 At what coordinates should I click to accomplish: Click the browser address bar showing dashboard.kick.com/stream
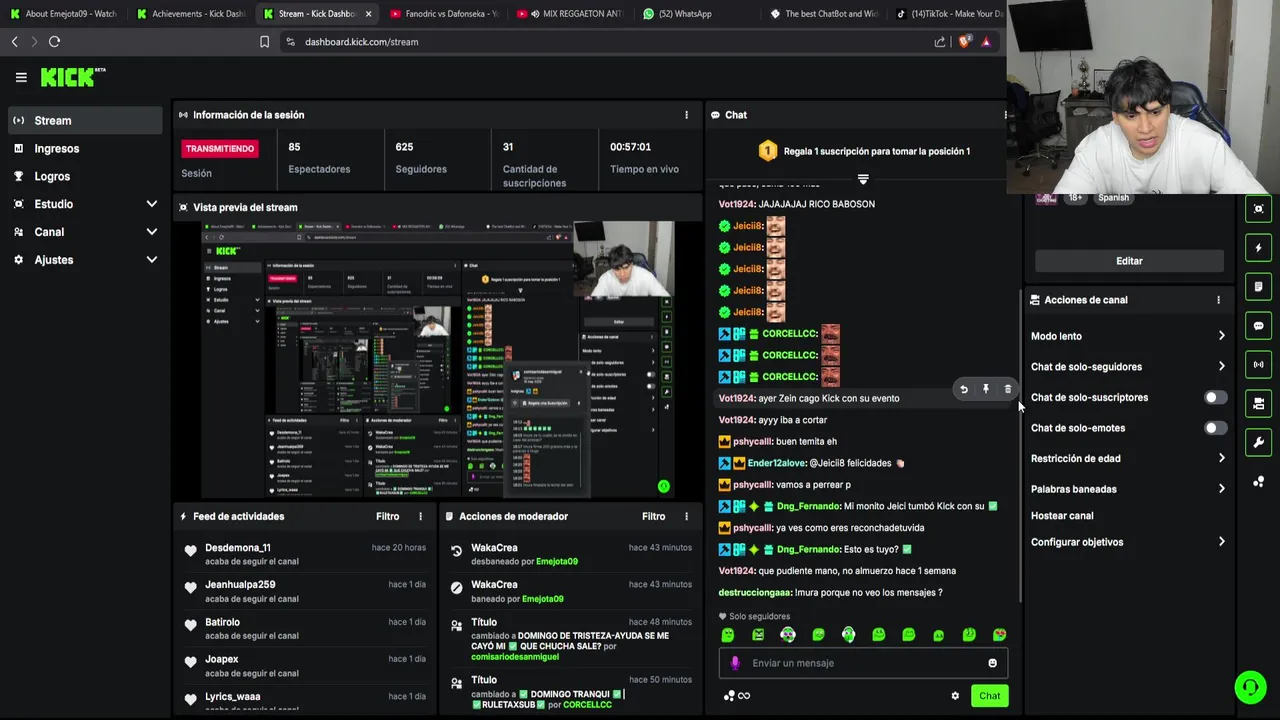tap(600, 42)
